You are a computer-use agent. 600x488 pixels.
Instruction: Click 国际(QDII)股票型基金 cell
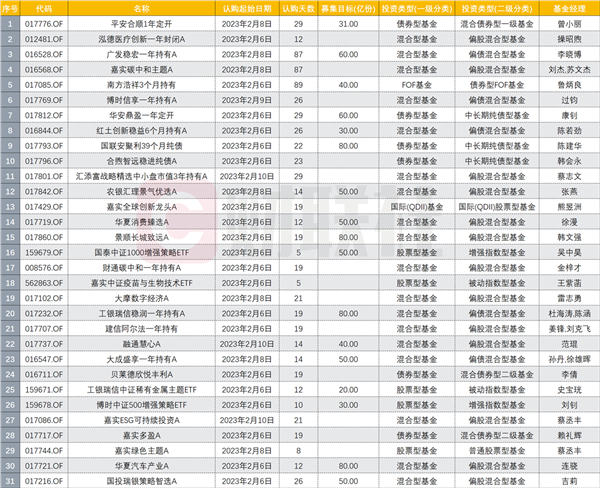497,207
